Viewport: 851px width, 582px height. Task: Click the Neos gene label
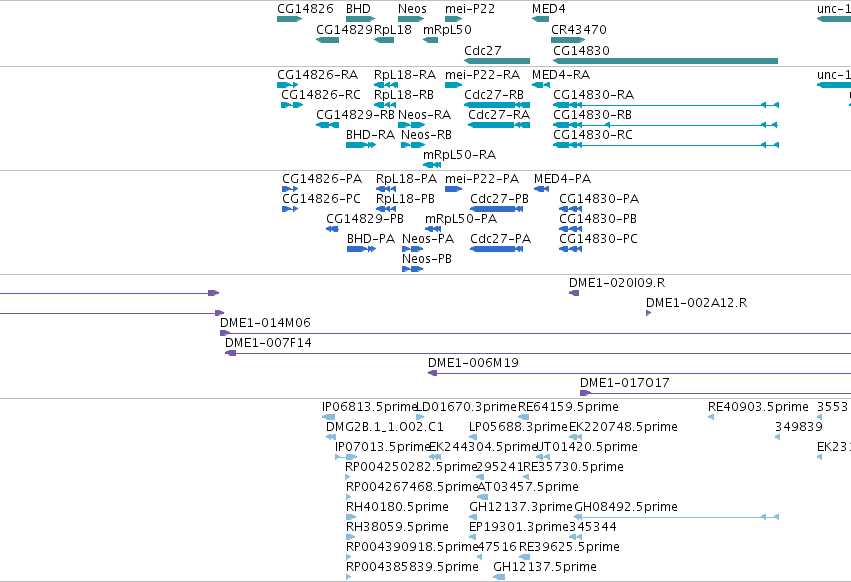(412, 9)
